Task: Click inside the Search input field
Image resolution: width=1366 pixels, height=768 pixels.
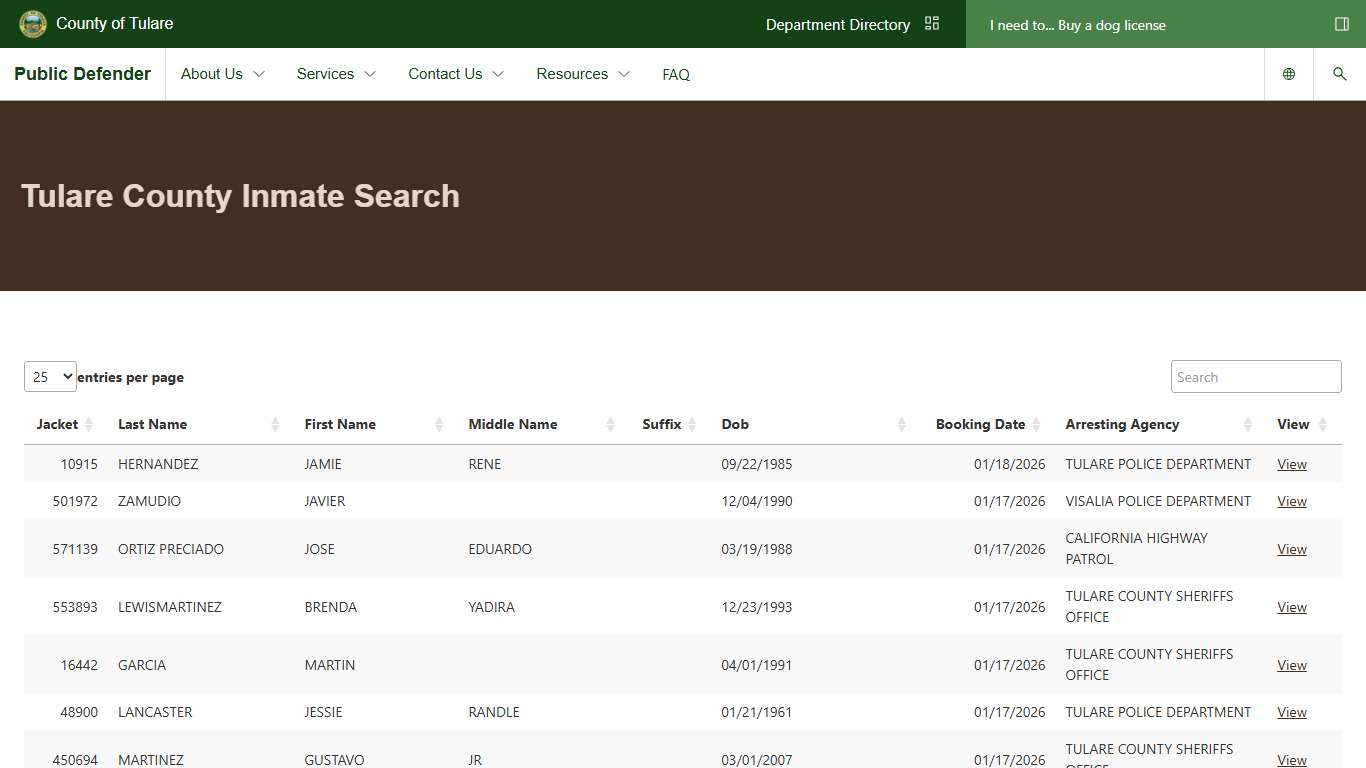Action: 1255,376
